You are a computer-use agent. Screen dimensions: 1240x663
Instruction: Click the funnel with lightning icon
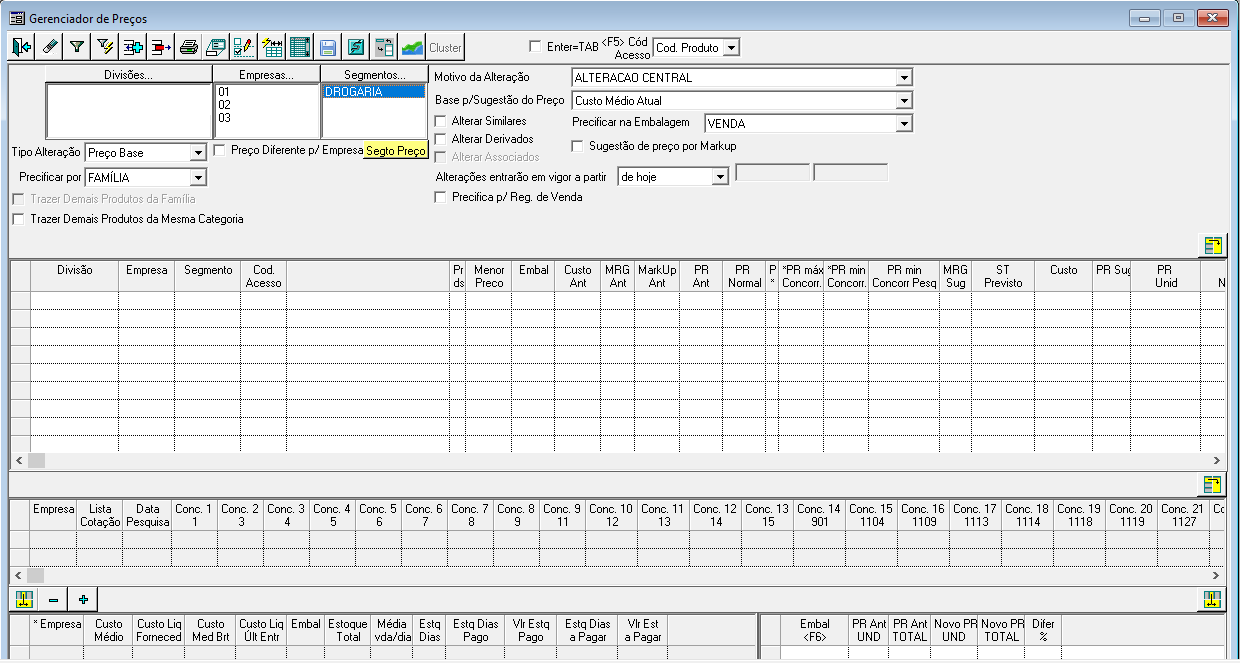point(104,47)
